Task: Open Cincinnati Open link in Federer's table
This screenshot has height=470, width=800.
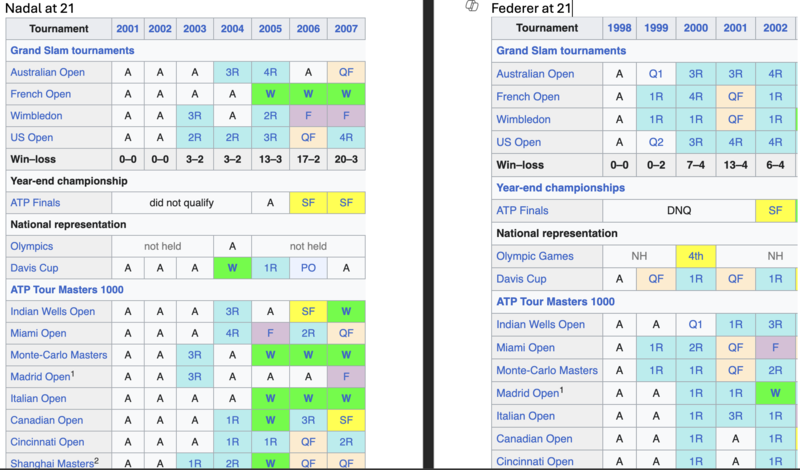Action: pos(535,461)
